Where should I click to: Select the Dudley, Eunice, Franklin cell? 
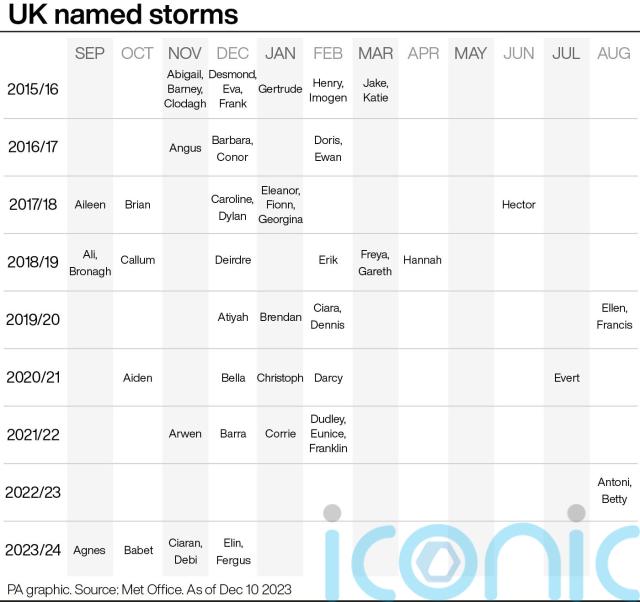pyautogui.click(x=328, y=433)
